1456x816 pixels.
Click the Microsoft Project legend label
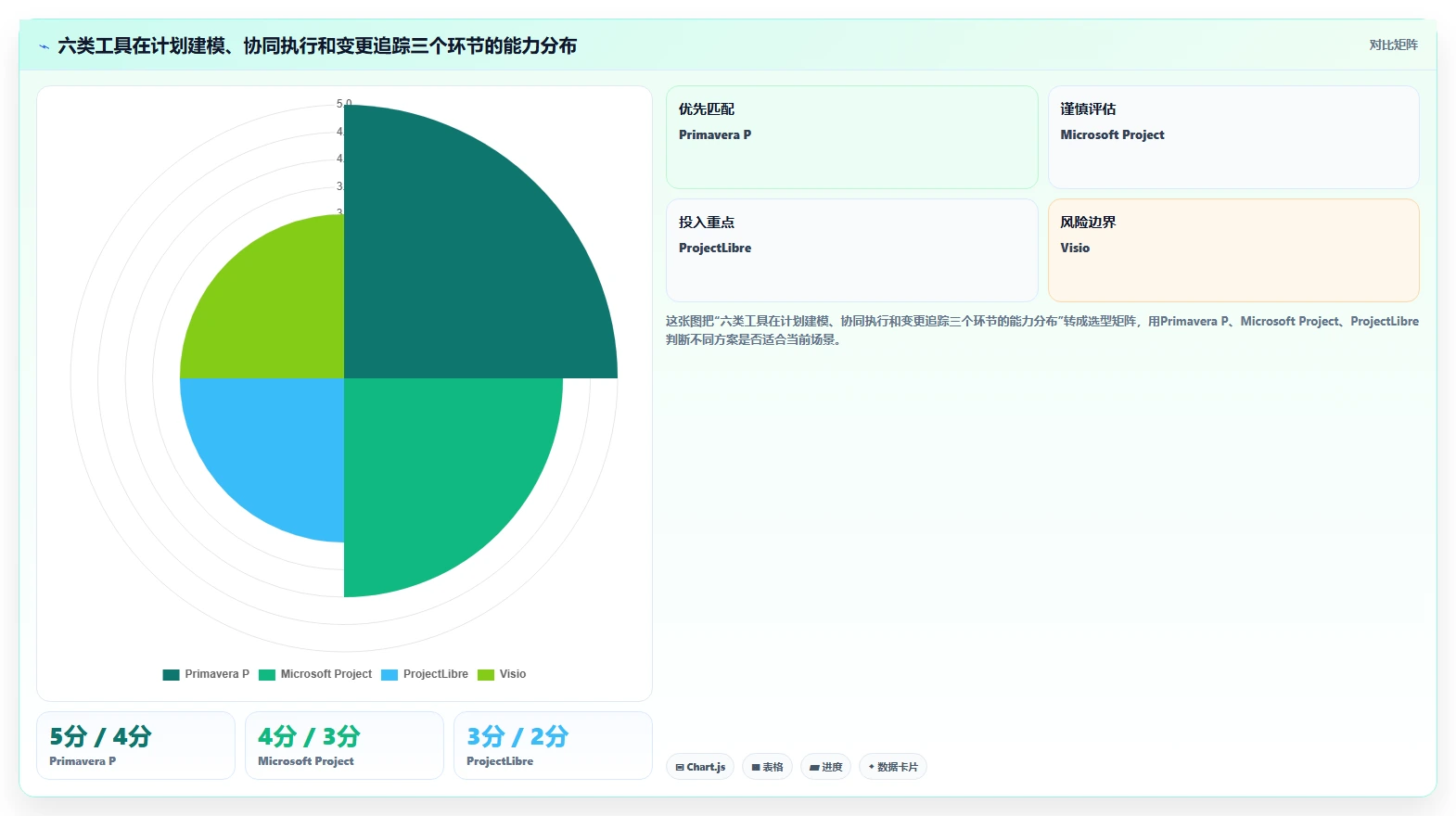[x=326, y=674]
